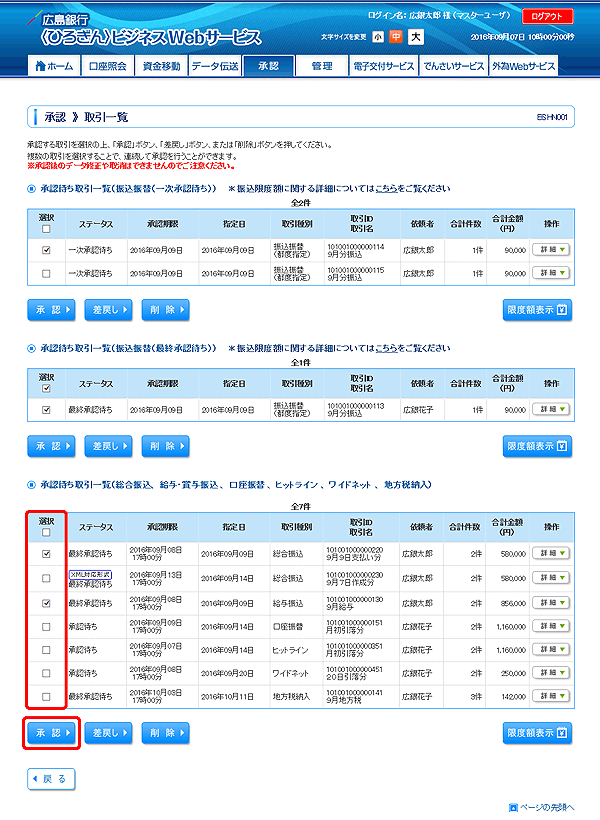Jump to ページの先頭へ link
This screenshot has width=600, height=820.
click(542, 808)
